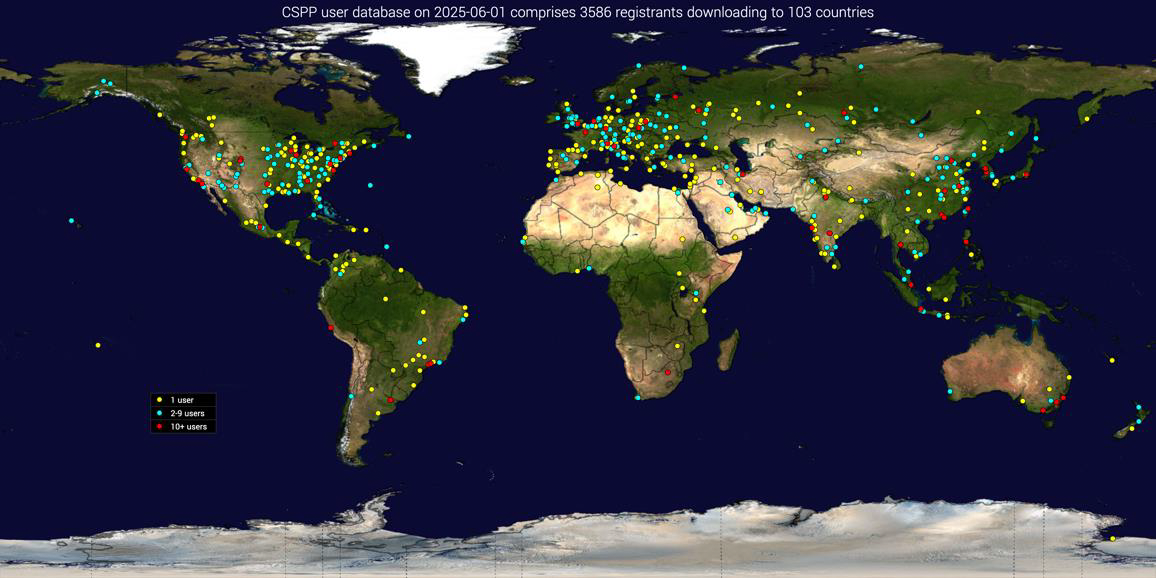Viewport: 1156px width, 578px height.
Task: Select the yellow marker on the Kamchatka peninsula
Action: 1086,119
